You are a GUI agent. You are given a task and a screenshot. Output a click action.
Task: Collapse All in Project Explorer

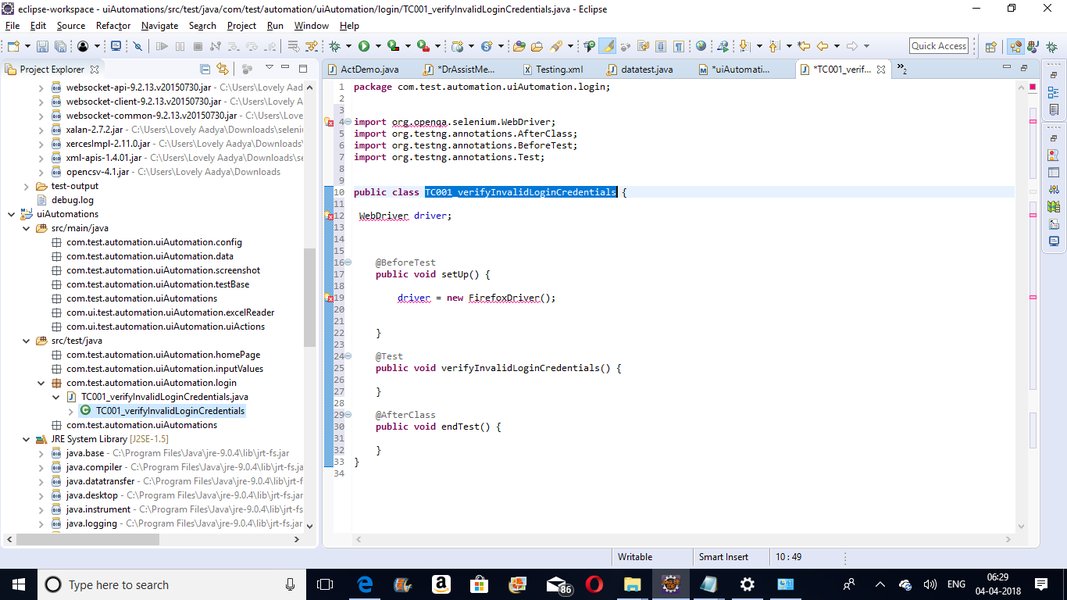(205, 69)
